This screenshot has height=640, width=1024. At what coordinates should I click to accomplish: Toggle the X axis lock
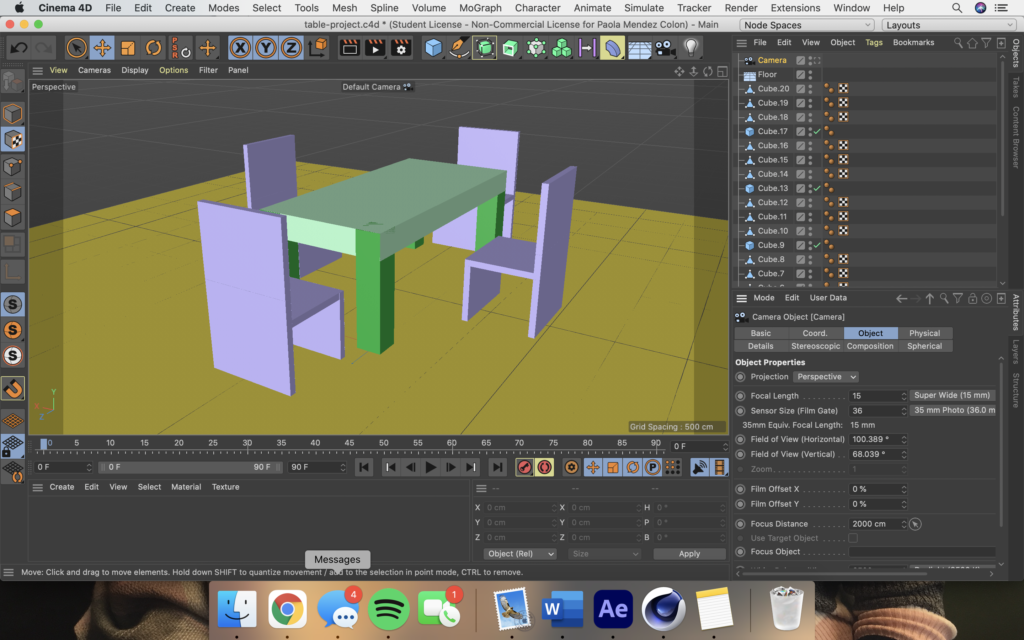pos(239,47)
